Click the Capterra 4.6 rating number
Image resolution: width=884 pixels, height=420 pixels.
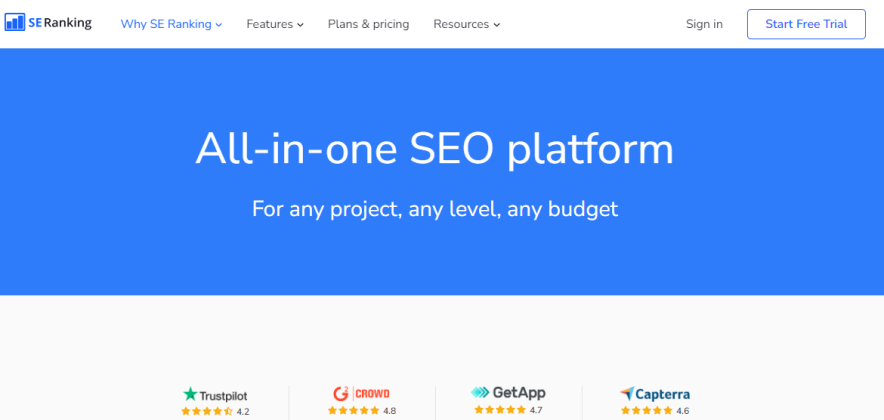pos(683,411)
